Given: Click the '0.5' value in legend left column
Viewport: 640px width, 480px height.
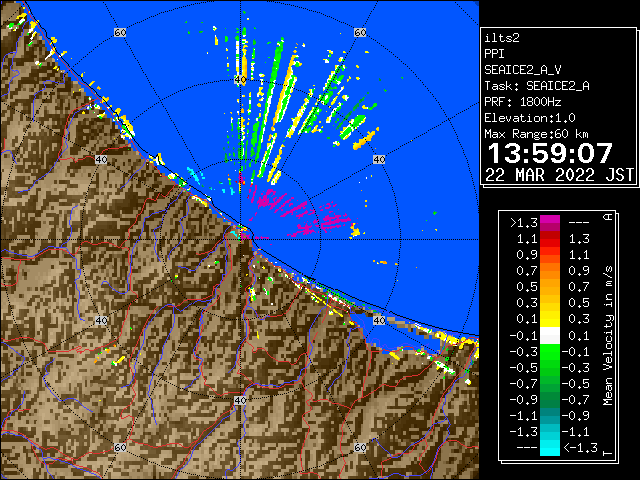Looking at the screenshot, I should click(x=527, y=287).
